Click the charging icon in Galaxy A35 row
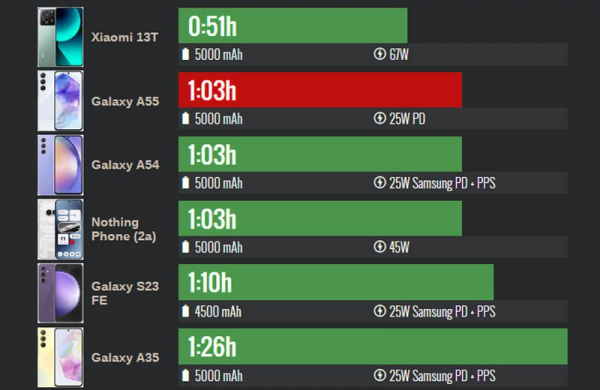 pos(379,375)
